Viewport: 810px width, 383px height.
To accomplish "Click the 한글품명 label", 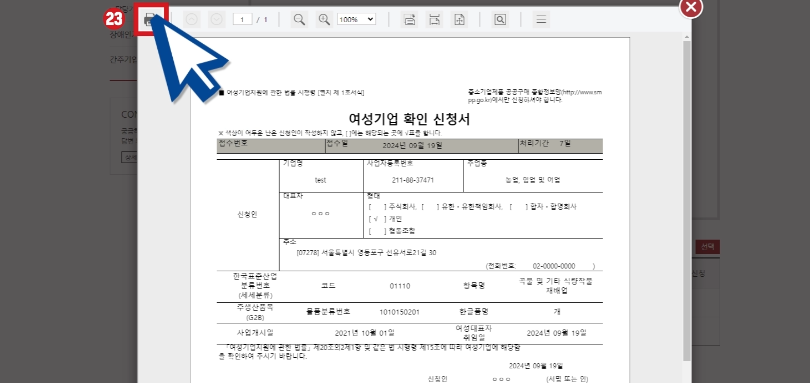I will point(474,312).
